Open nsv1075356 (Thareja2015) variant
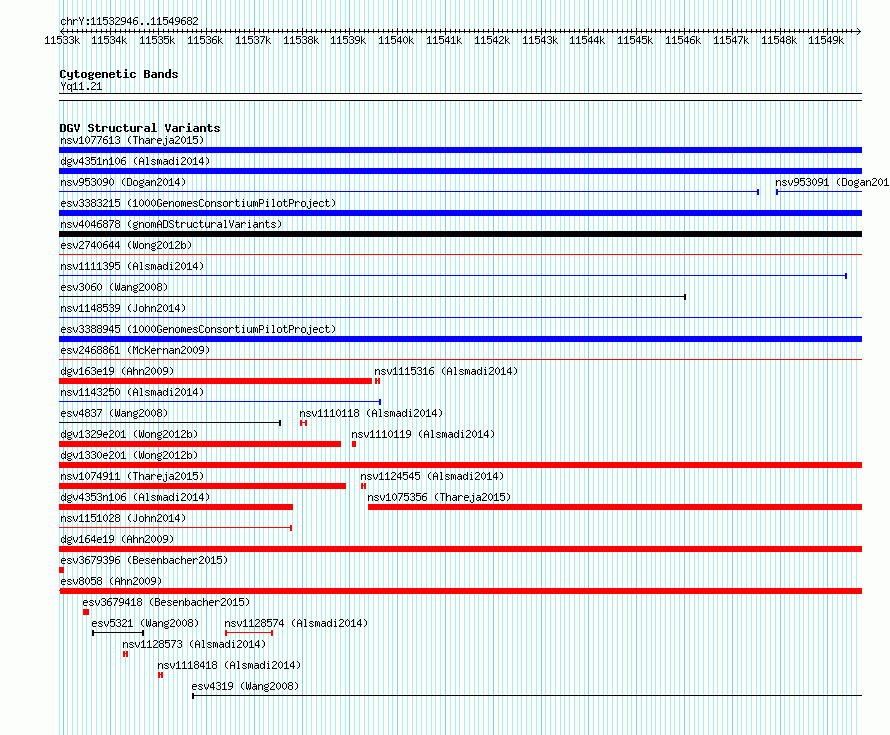 439,497
